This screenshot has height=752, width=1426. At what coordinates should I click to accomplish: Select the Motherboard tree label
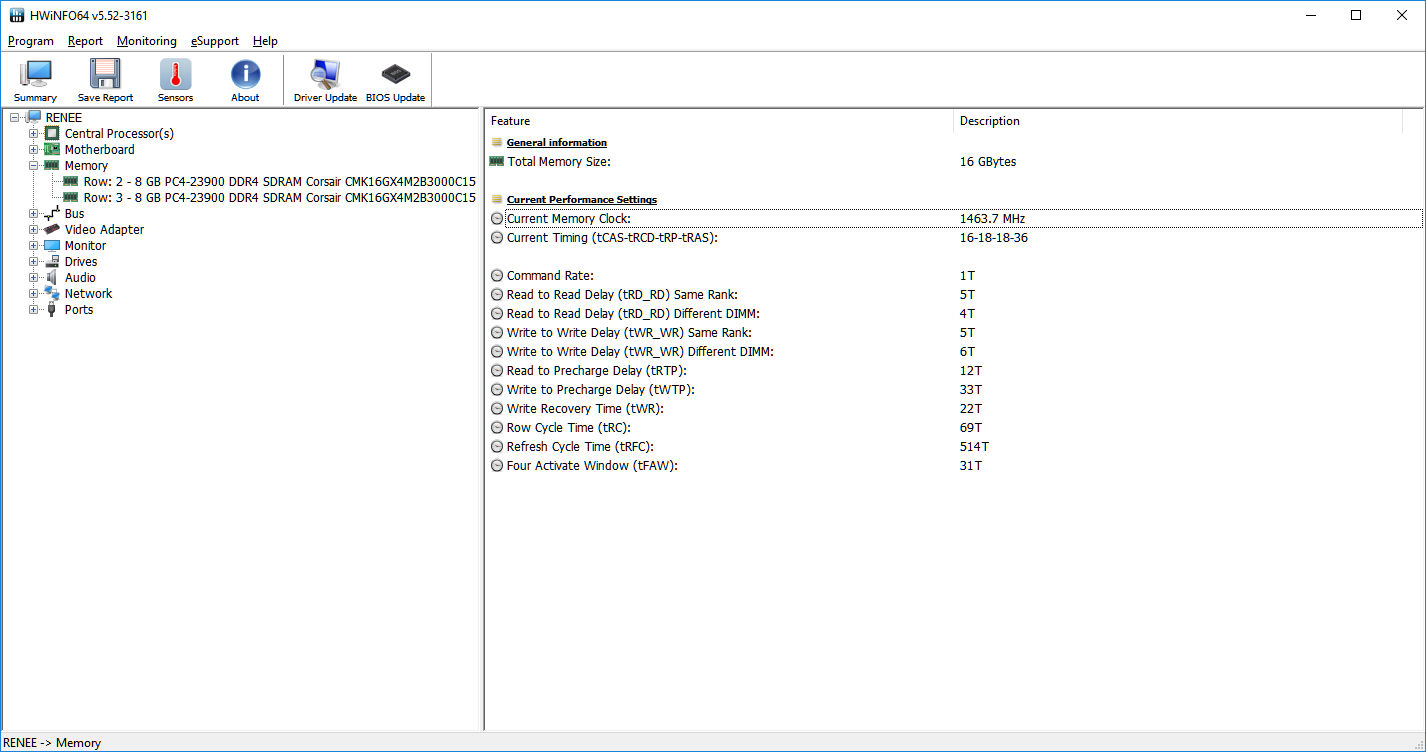[100, 149]
